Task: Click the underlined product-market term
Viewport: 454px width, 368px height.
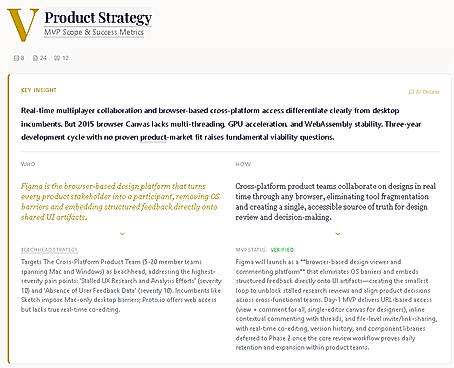Action: coord(153,137)
